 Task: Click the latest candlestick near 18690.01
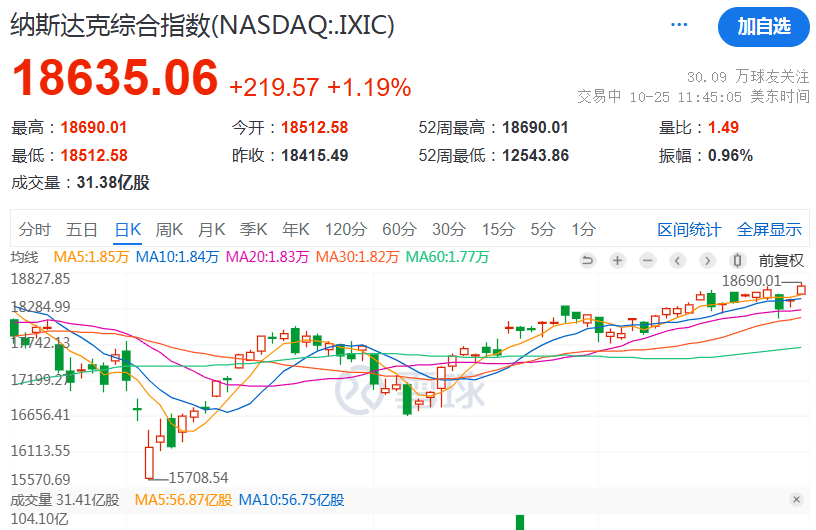[x=801, y=289]
